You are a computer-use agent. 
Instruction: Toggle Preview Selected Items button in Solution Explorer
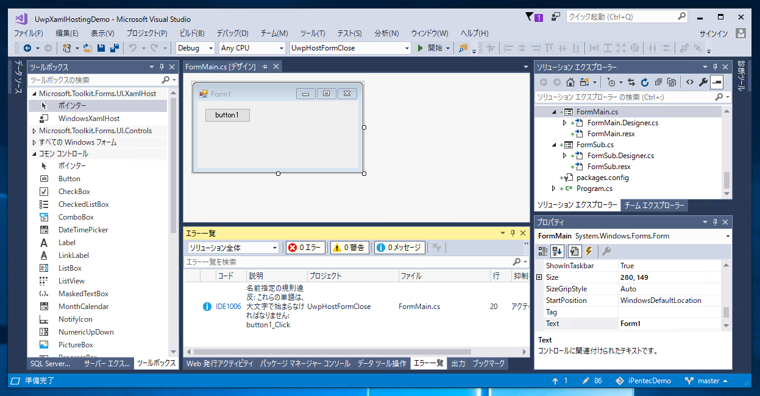pyautogui.click(x=717, y=82)
